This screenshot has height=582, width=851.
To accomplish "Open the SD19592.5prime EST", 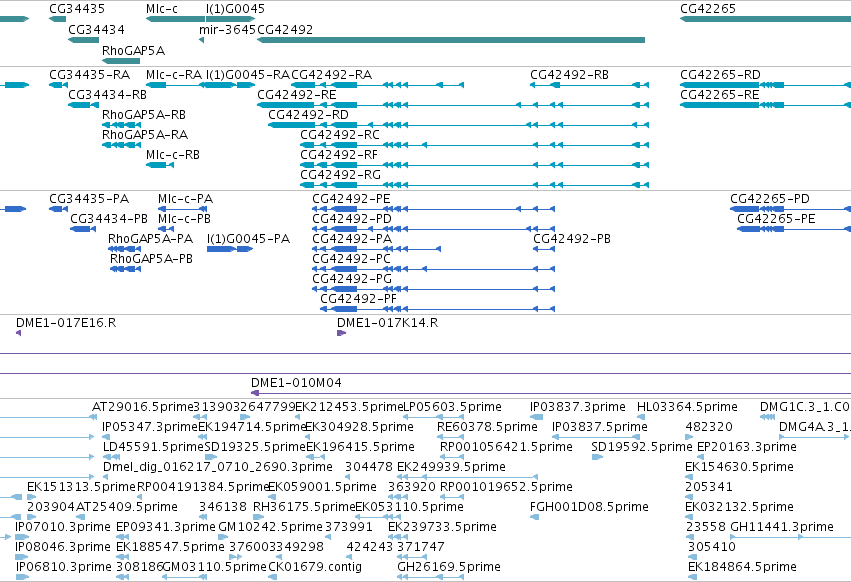I will click(x=642, y=447).
